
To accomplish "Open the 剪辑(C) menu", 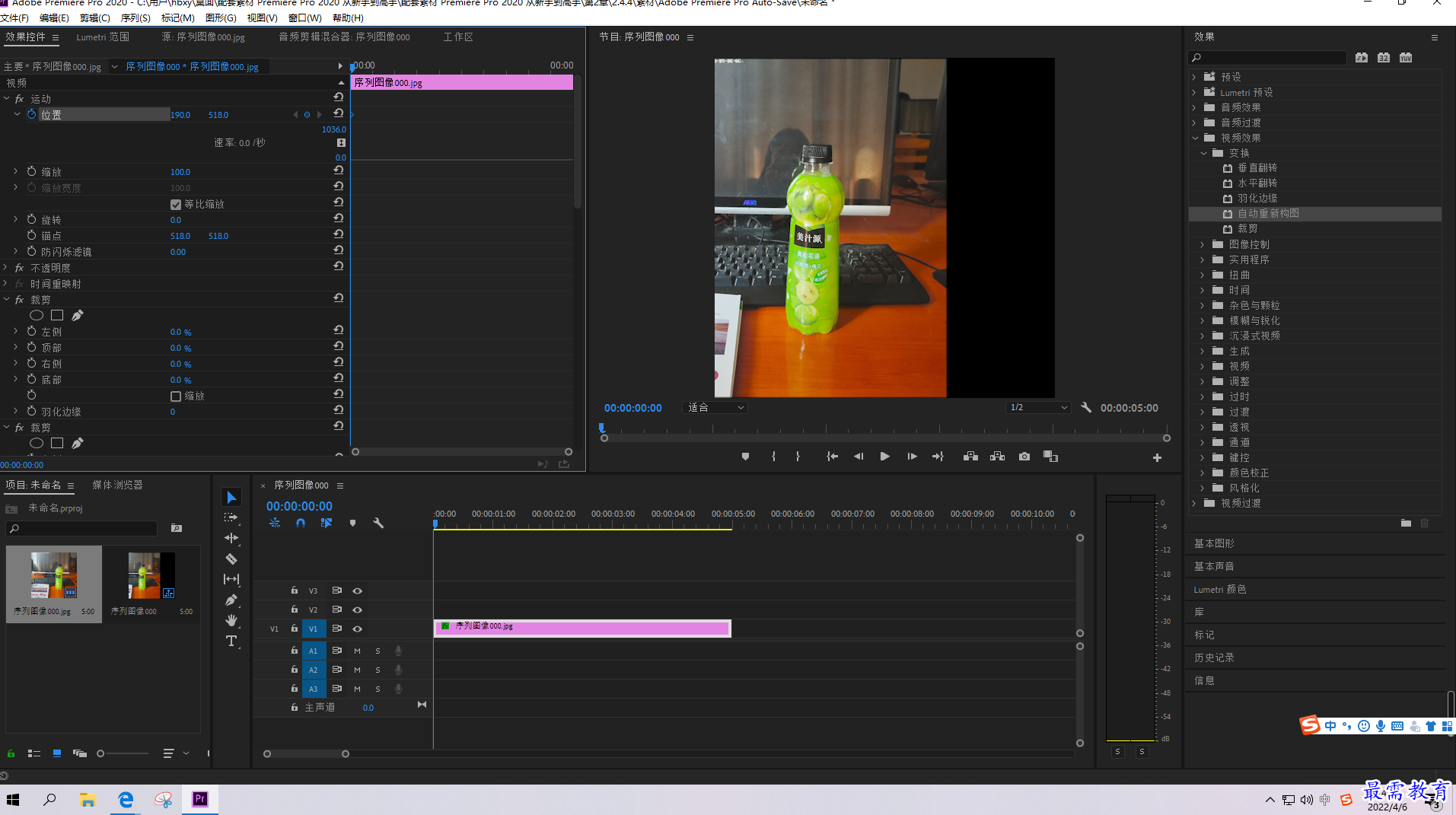I will pos(94,18).
